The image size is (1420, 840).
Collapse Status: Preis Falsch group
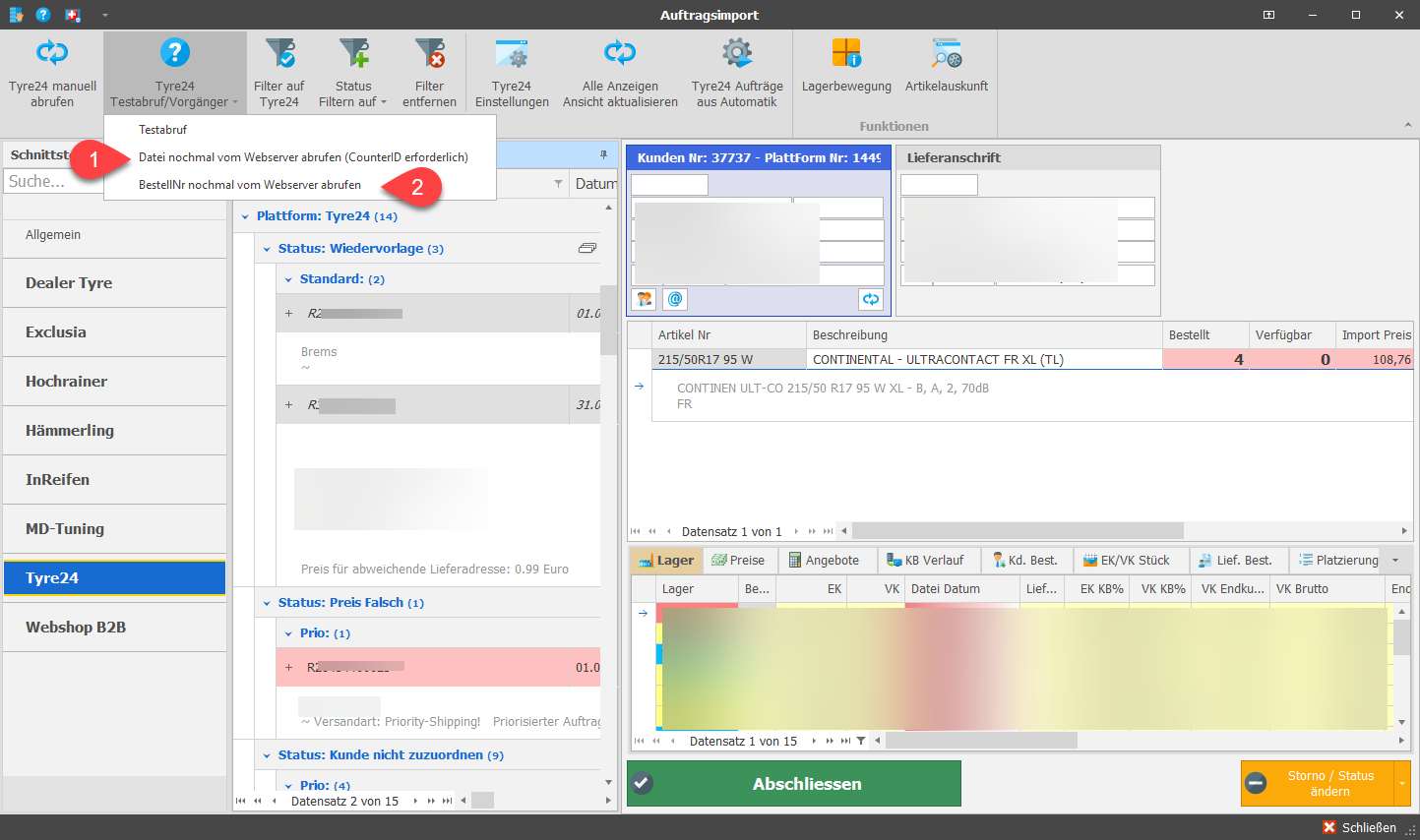click(x=267, y=603)
